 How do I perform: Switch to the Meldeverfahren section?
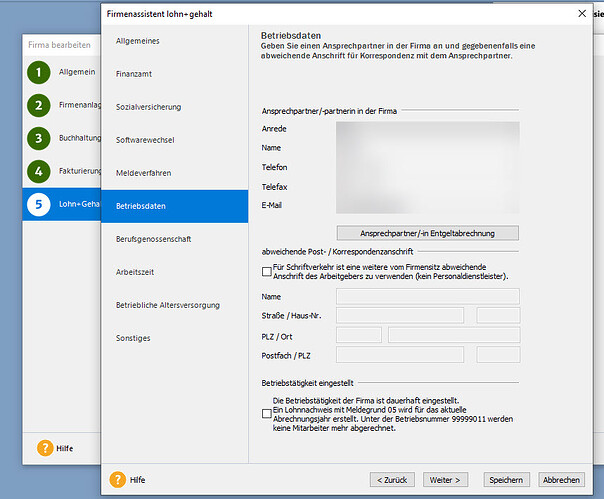(174, 173)
